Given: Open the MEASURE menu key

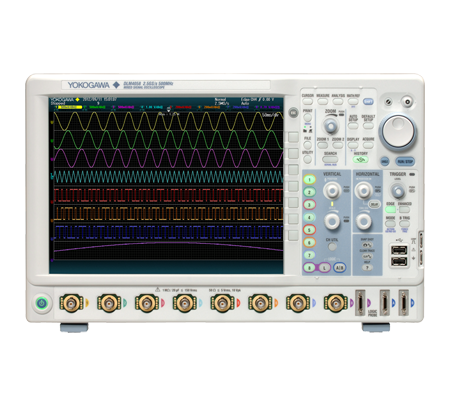Looking at the screenshot, I should (323, 101).
